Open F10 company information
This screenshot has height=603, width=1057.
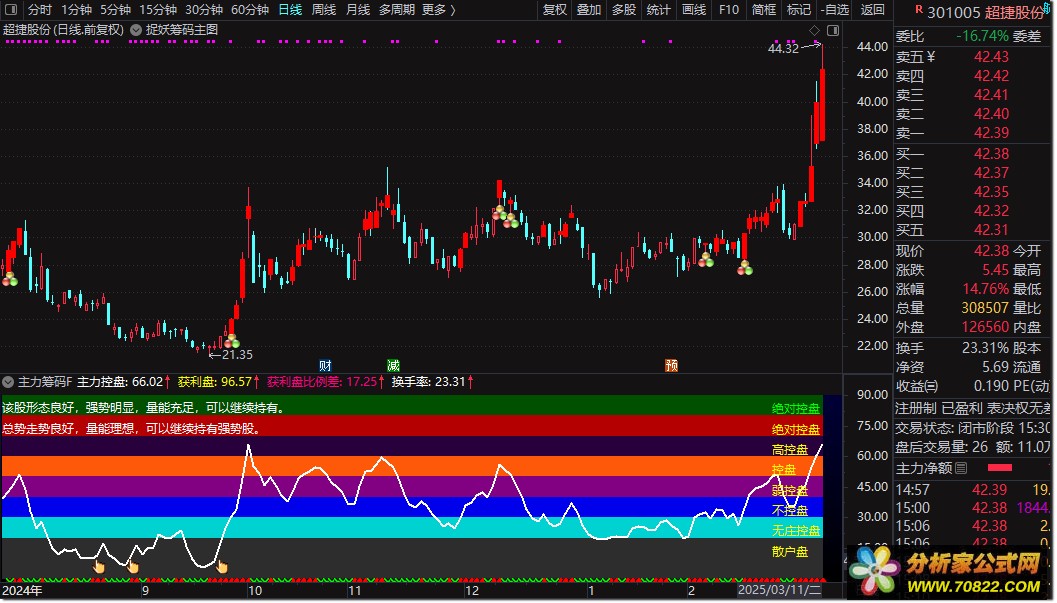(729, 9)
